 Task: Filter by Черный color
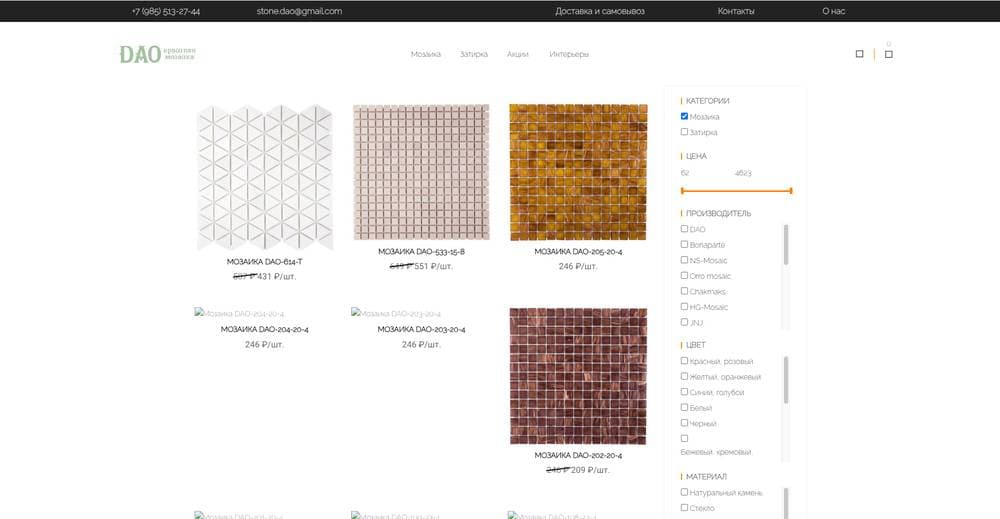click(684, 423)
